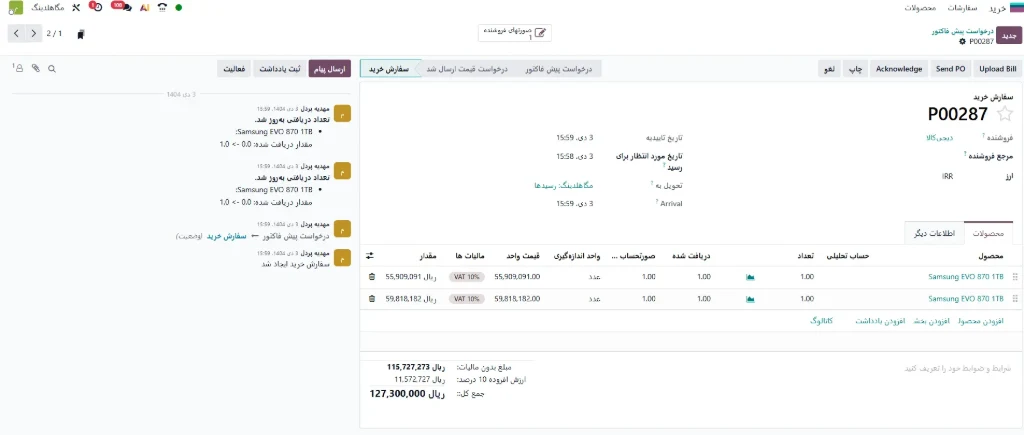Click the total 127,300,000 ریال value
The image size is (1024, 435).
click(407, 394)
